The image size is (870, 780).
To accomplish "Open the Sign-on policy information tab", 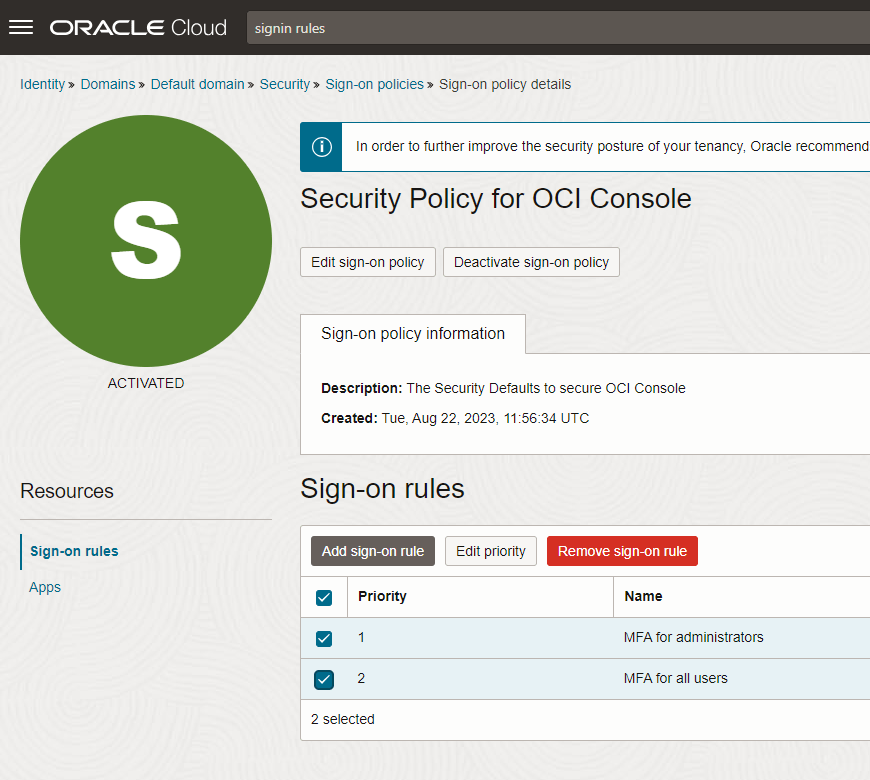I will click(412, 334).
